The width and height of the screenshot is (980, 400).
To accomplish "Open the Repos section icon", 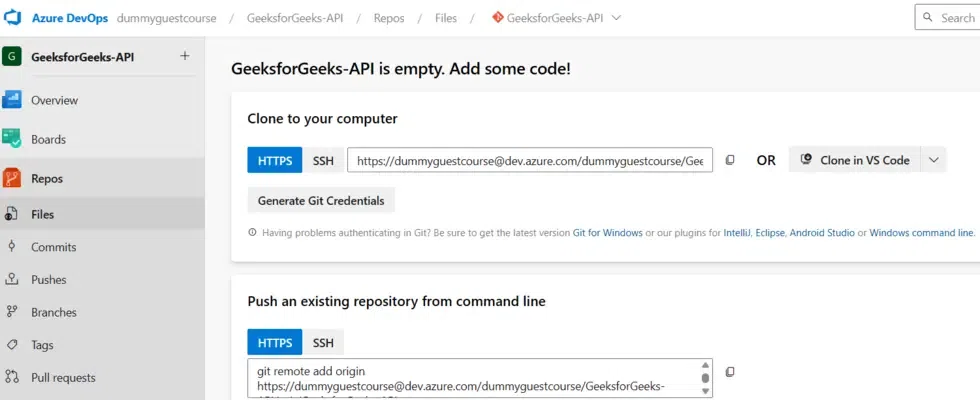I will pos(12,178).
